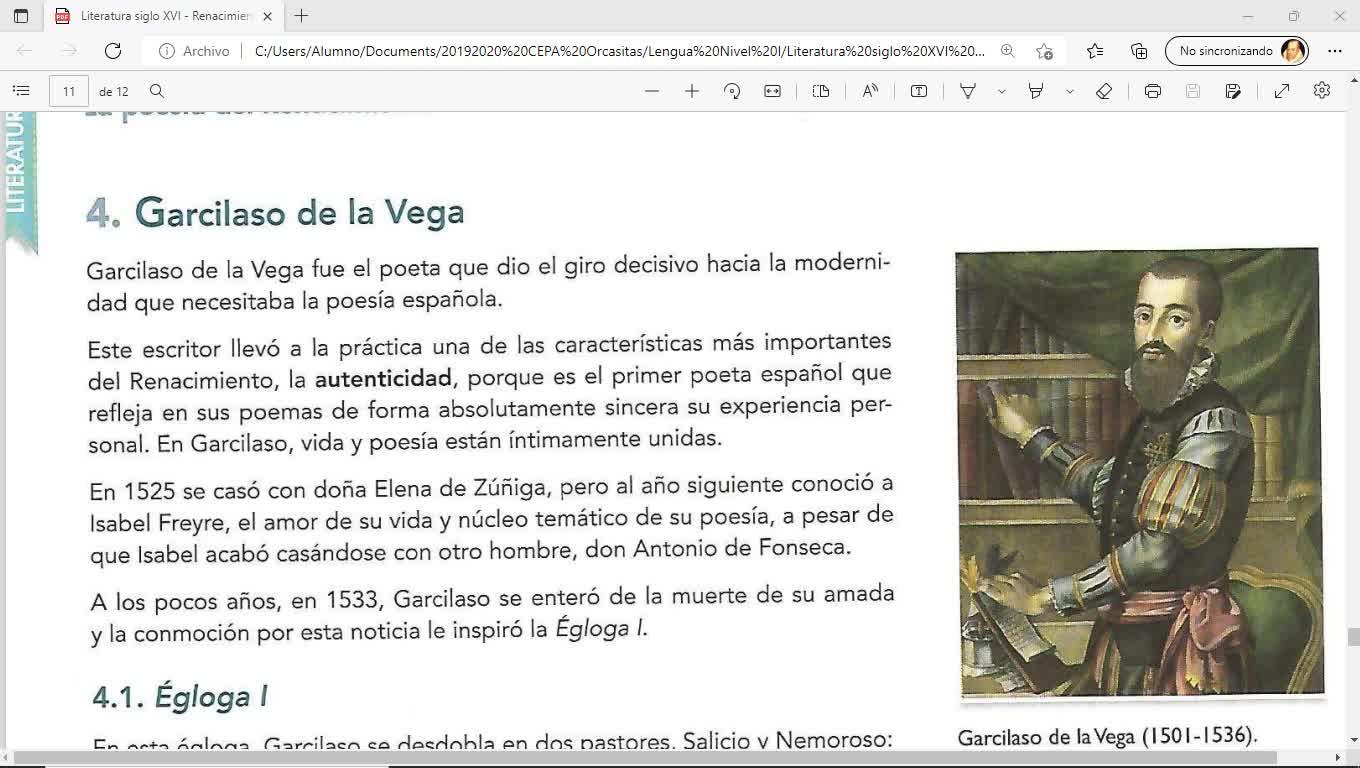Open Find in the PDF toolbar

pos(157,91)
